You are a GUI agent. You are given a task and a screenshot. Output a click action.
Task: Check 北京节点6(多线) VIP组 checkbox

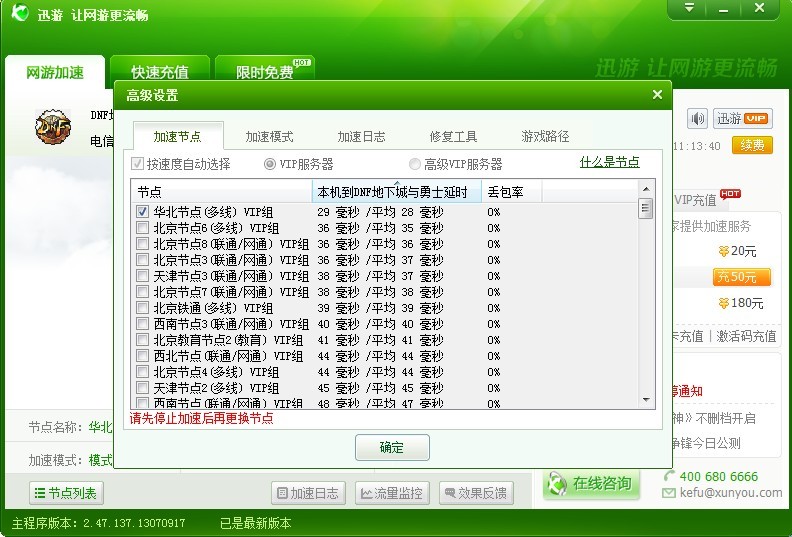point(142,228)
